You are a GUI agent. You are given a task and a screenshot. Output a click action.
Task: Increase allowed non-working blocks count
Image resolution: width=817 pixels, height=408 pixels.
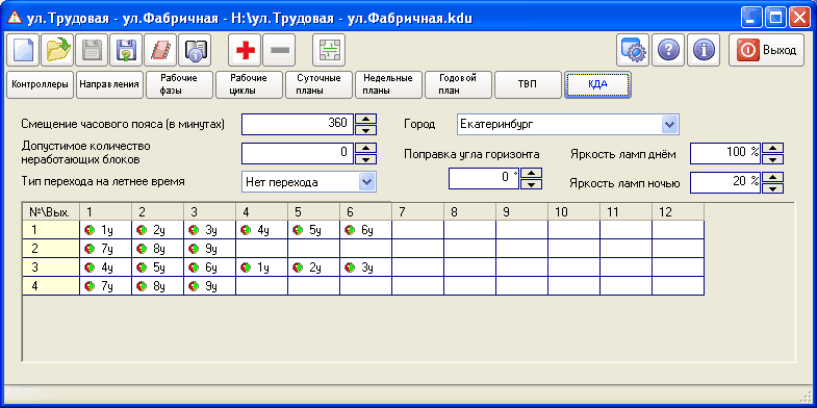(365, 148)
